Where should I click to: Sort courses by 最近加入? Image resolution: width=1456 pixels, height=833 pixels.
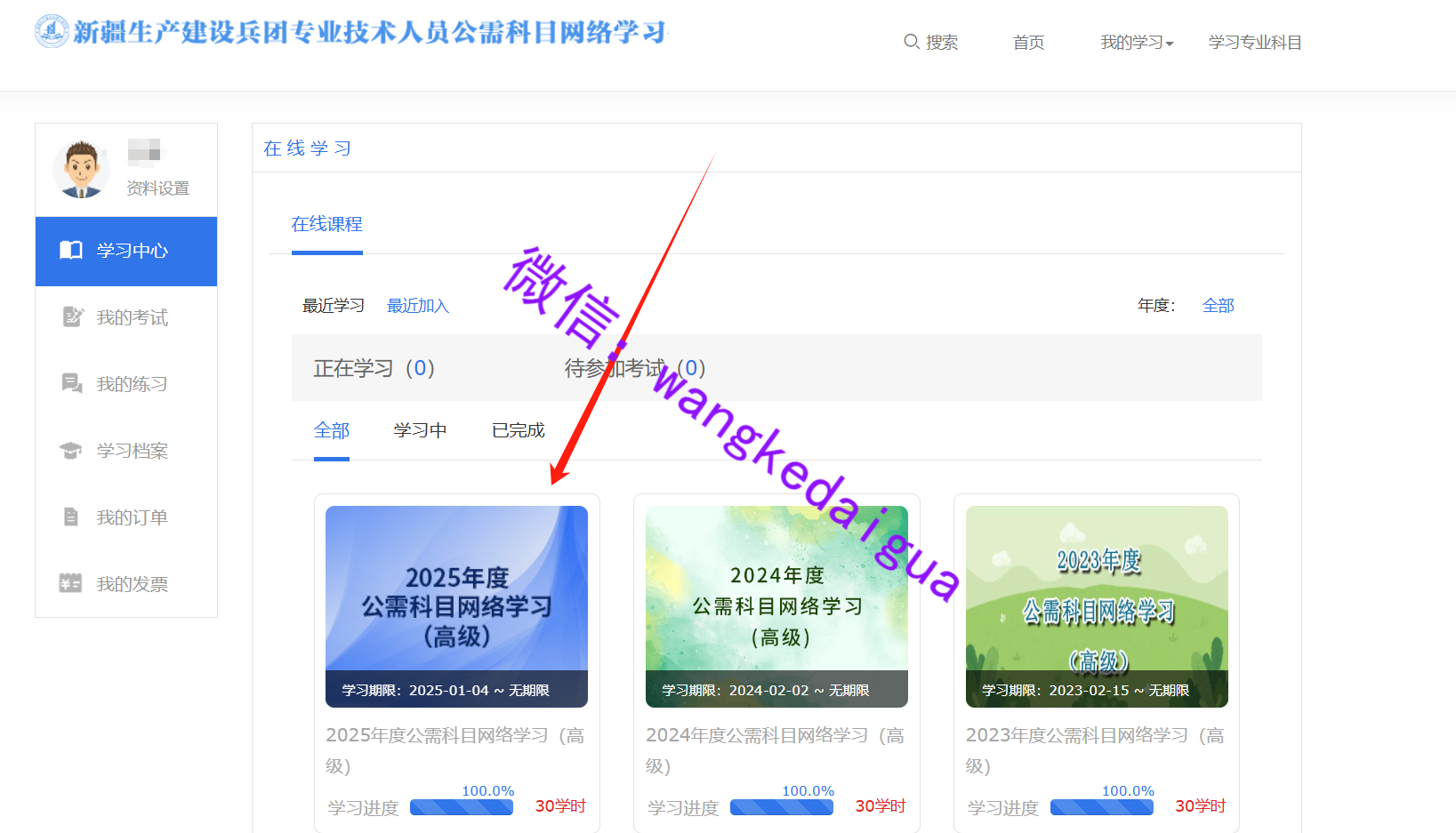[417, 306]
